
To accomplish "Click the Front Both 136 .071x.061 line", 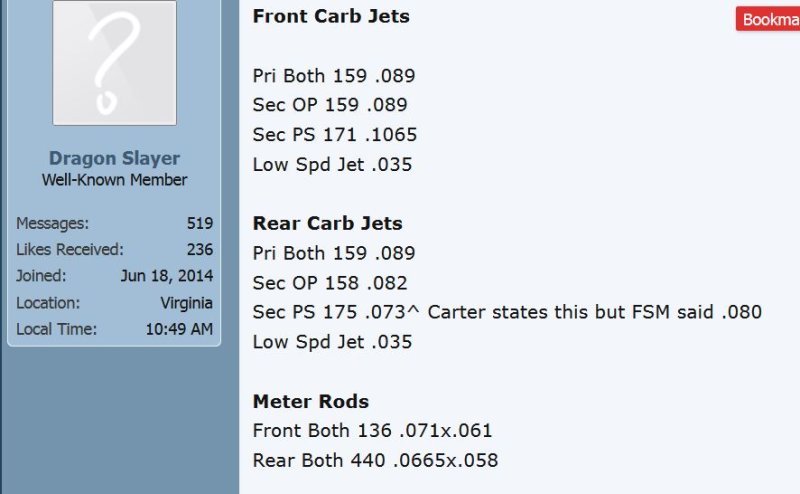I will [372, 431].
